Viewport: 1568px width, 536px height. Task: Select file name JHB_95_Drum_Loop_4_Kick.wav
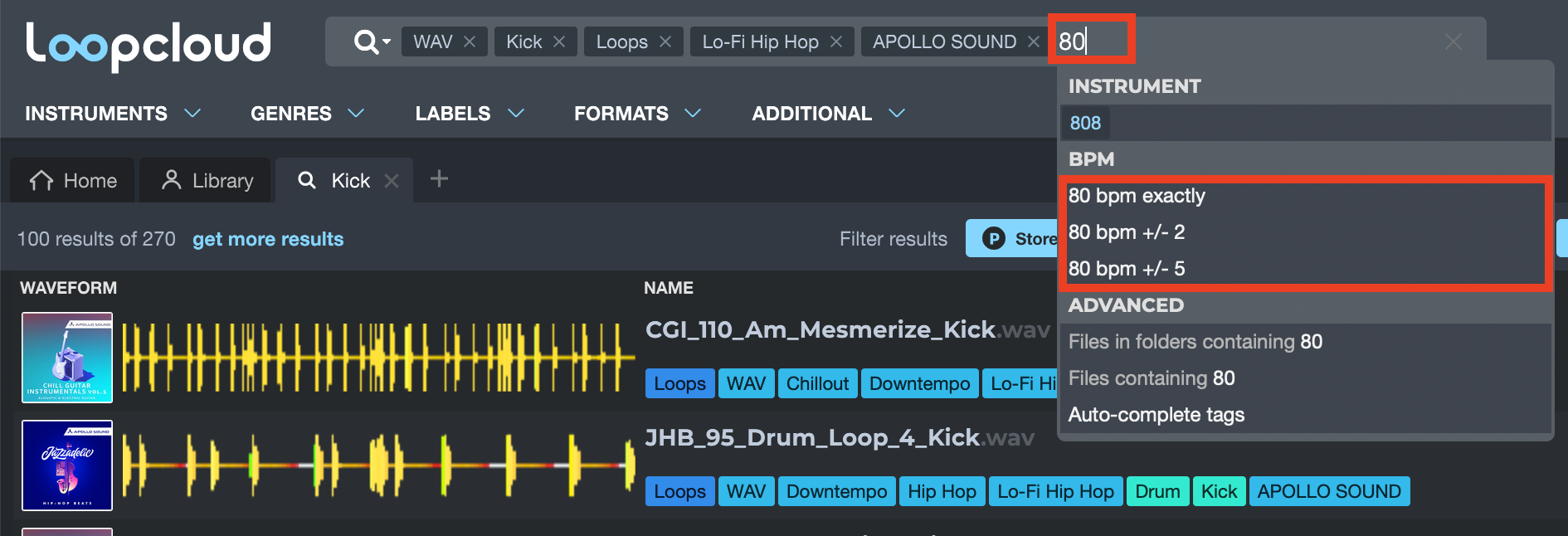[840, 438]
